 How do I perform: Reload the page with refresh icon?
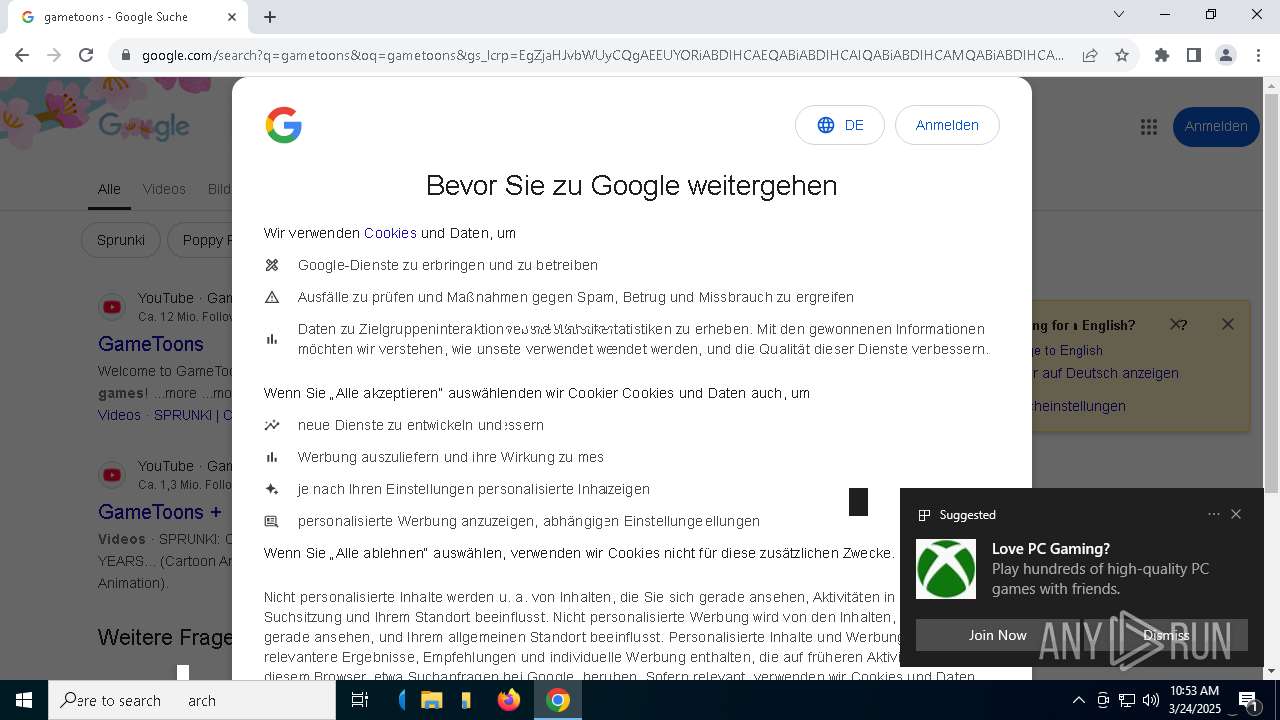pos(86,55)
